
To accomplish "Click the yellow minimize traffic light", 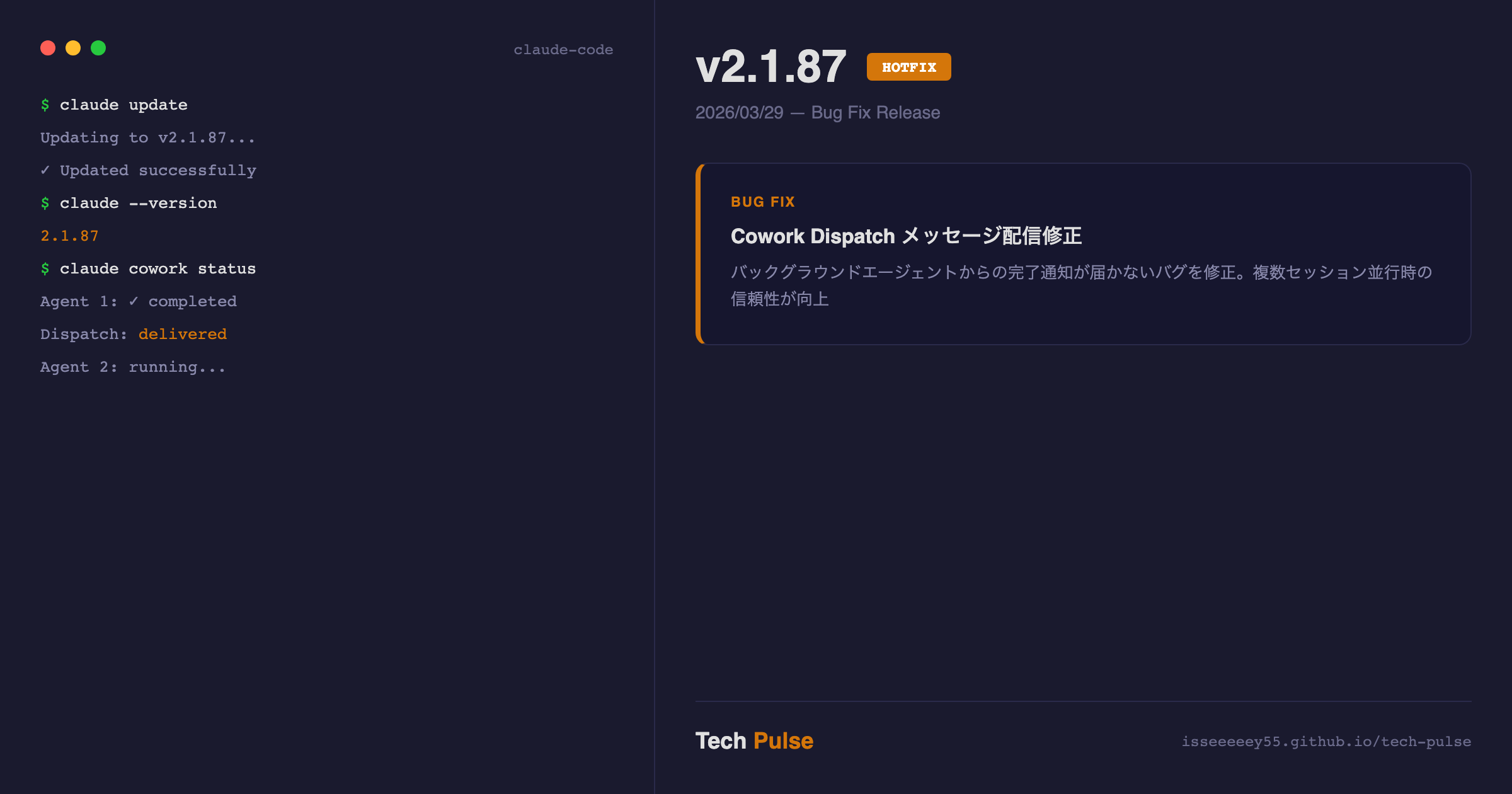I will (x=73, y=48).
